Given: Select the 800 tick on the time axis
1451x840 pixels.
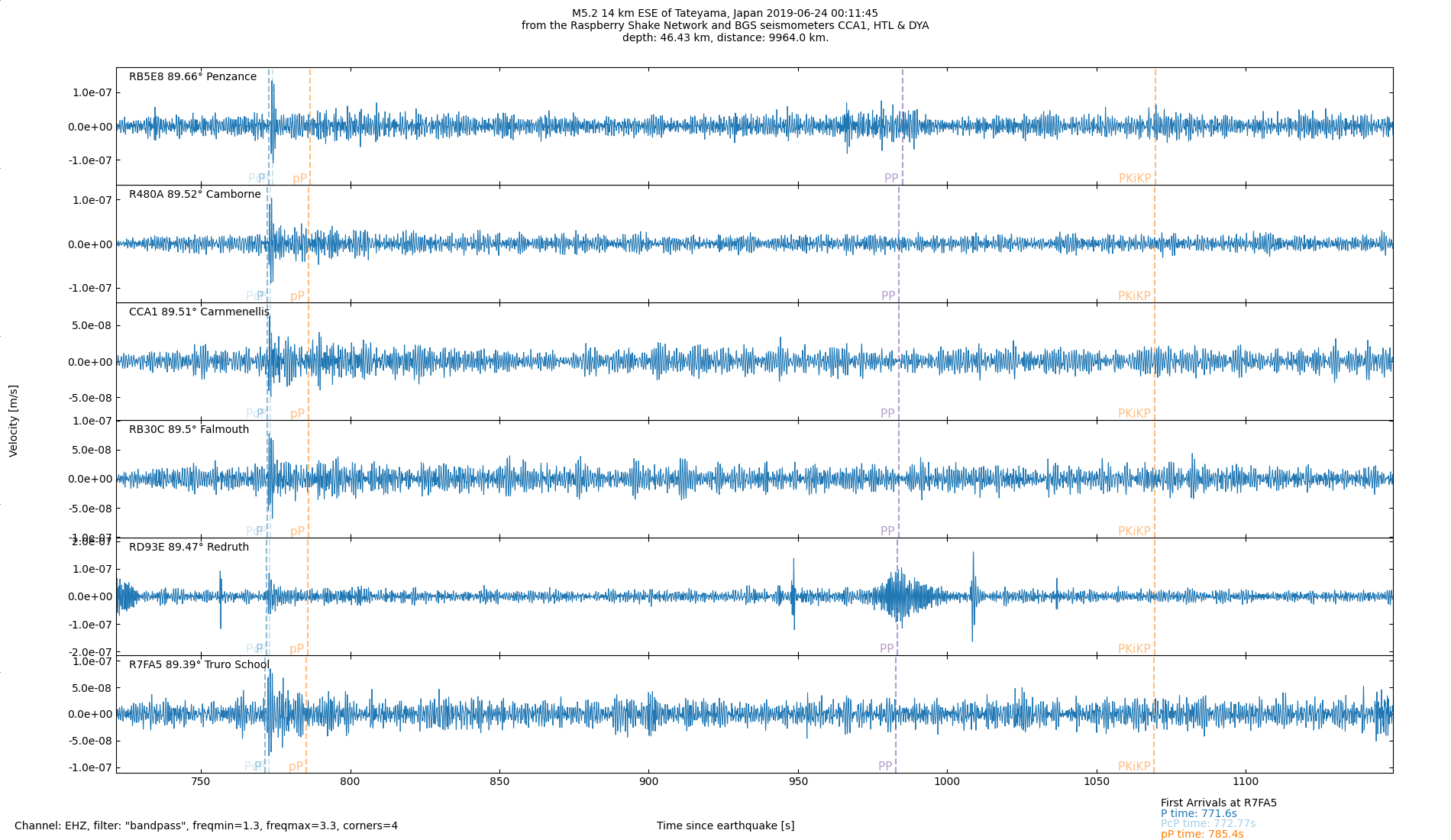Looking at the screenshot, I should pos(350,781).
